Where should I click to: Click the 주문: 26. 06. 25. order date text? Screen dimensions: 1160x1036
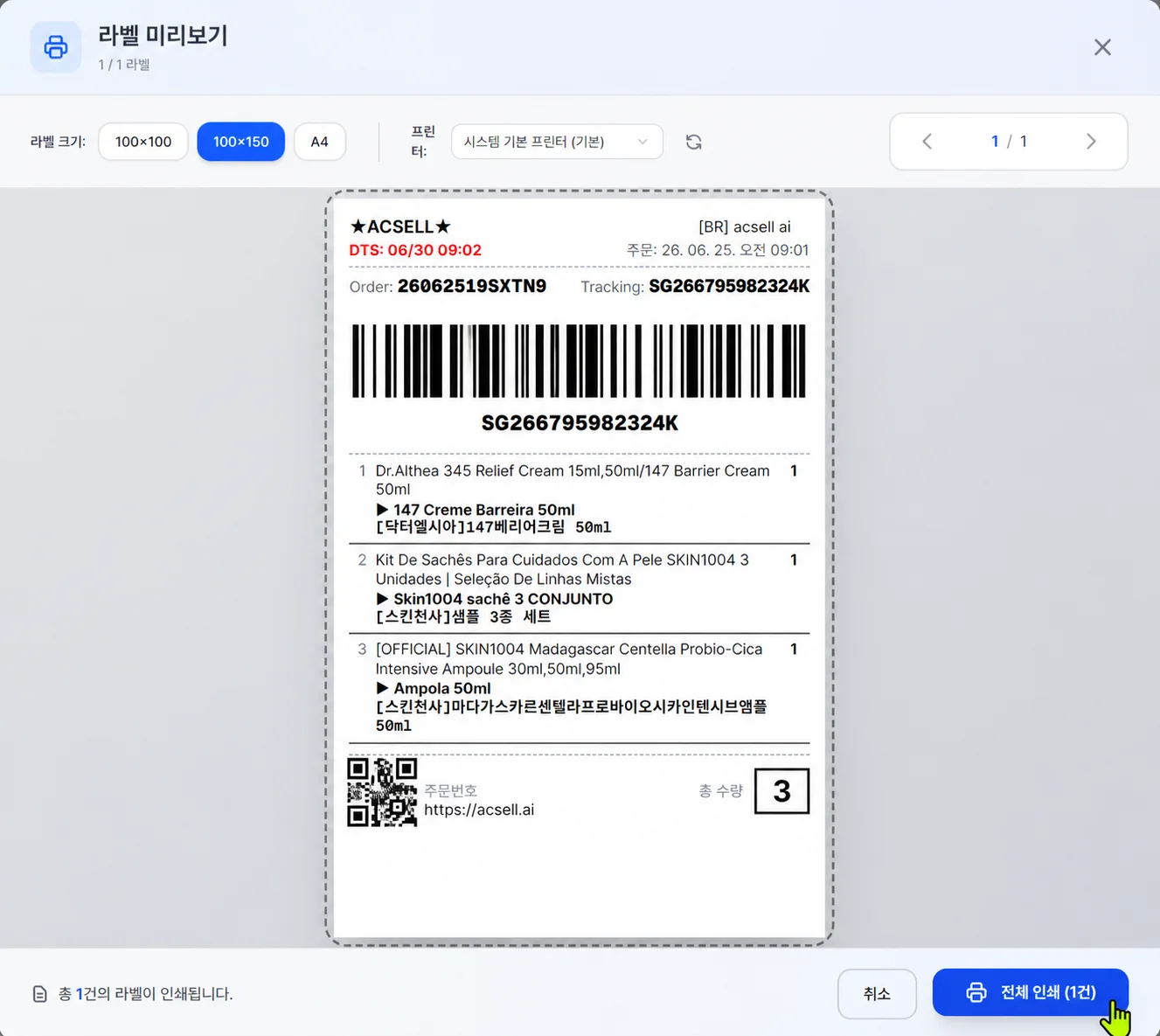(718, 250)
